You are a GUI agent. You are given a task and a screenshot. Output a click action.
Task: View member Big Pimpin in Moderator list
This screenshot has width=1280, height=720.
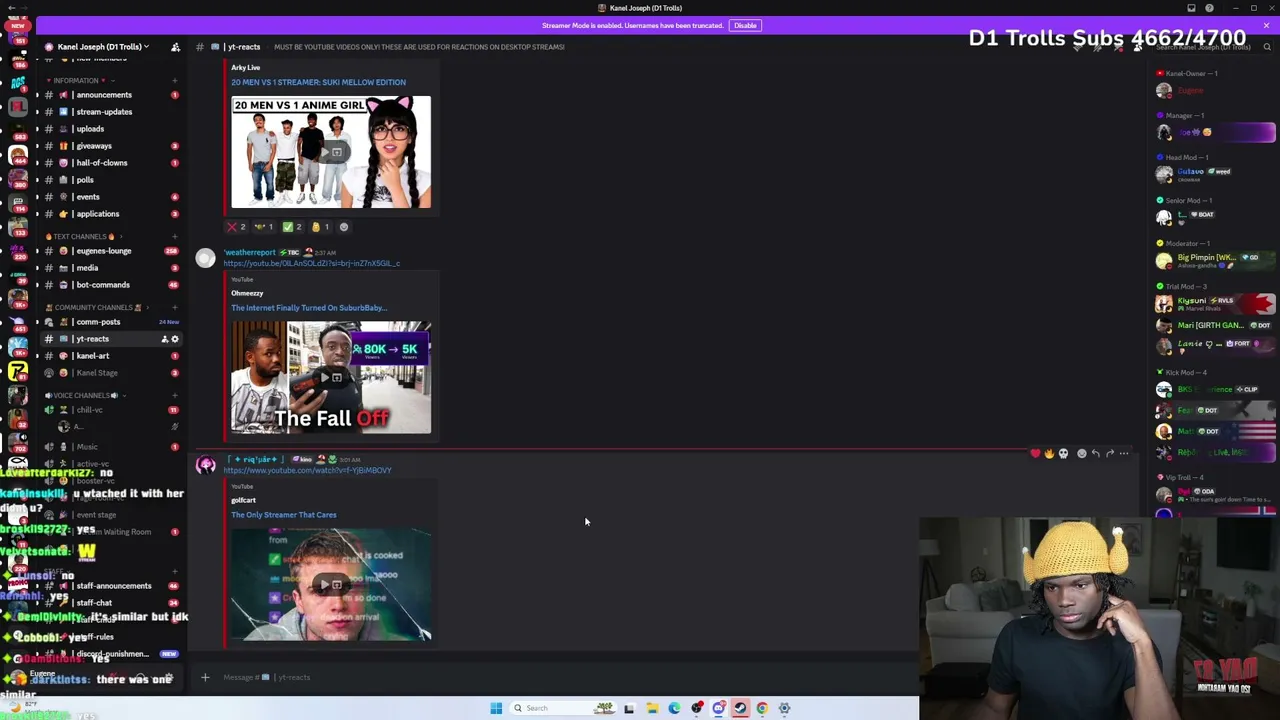(x=1215, y=261)
